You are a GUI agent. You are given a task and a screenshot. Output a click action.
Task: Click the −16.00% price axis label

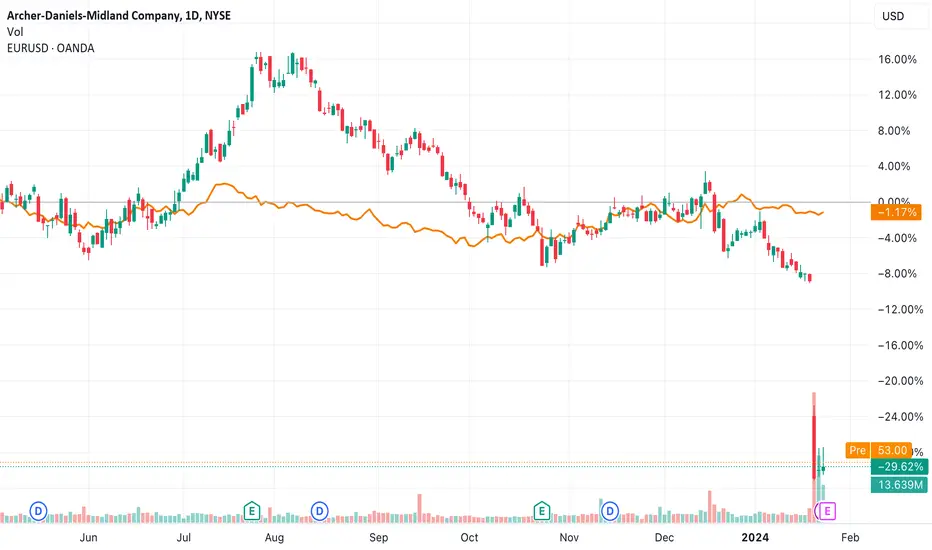tap(900, 345)
